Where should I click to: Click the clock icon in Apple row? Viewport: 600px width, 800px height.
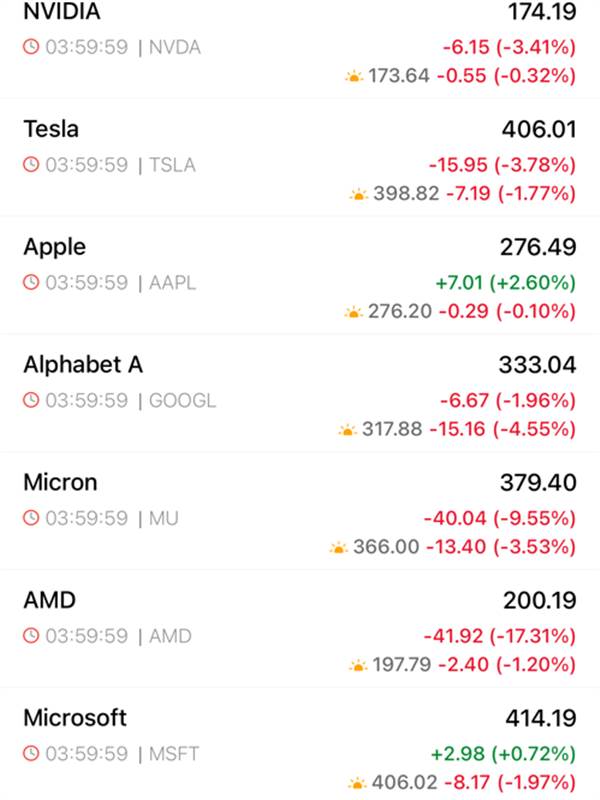tap(31, 283)
